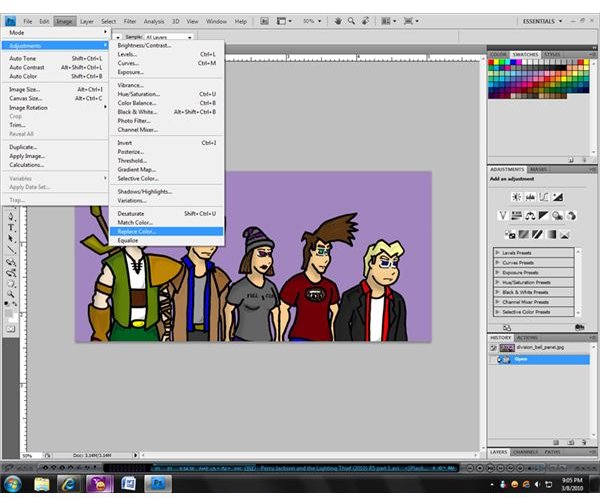This screenshot has height=498, width=600.
Task: Add a Selective Color adjustment via panel icon
Action: click(565, 234)
